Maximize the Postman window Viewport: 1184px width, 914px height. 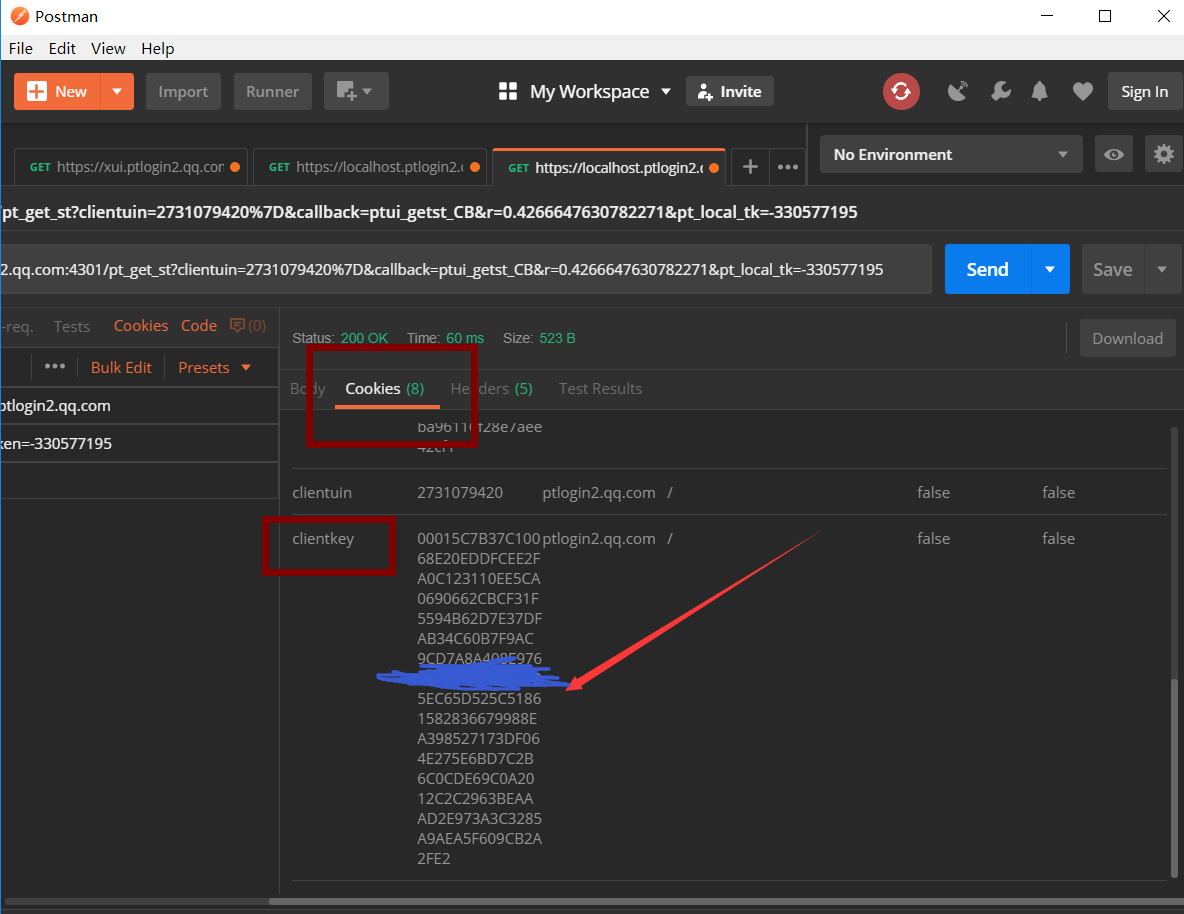point(1105,16)
